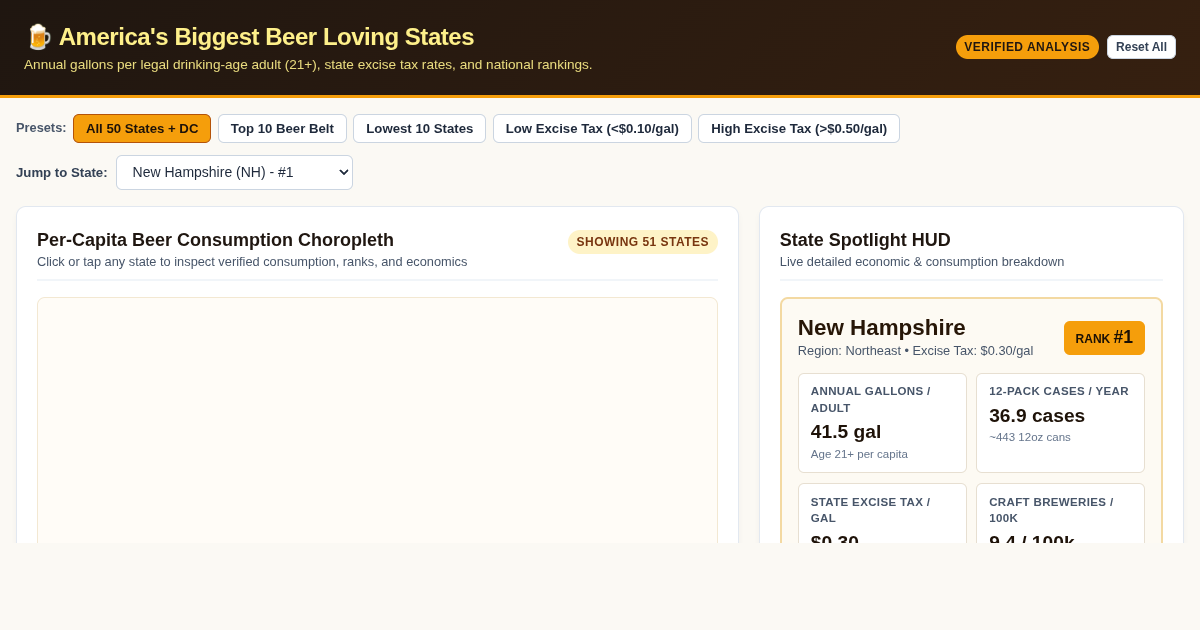The height and width of the screenshot is (630, 1200).
Task: Click the 'Click or tap any state' instruction text
Action: [x=252, y=262]
